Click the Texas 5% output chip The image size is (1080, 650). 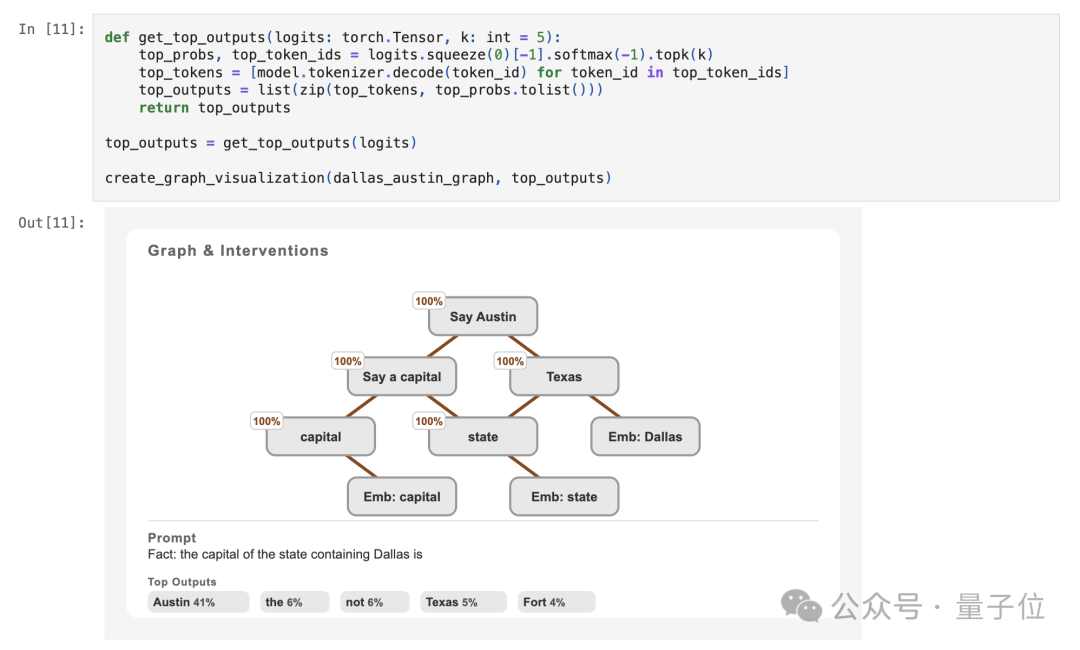(463, 602)
